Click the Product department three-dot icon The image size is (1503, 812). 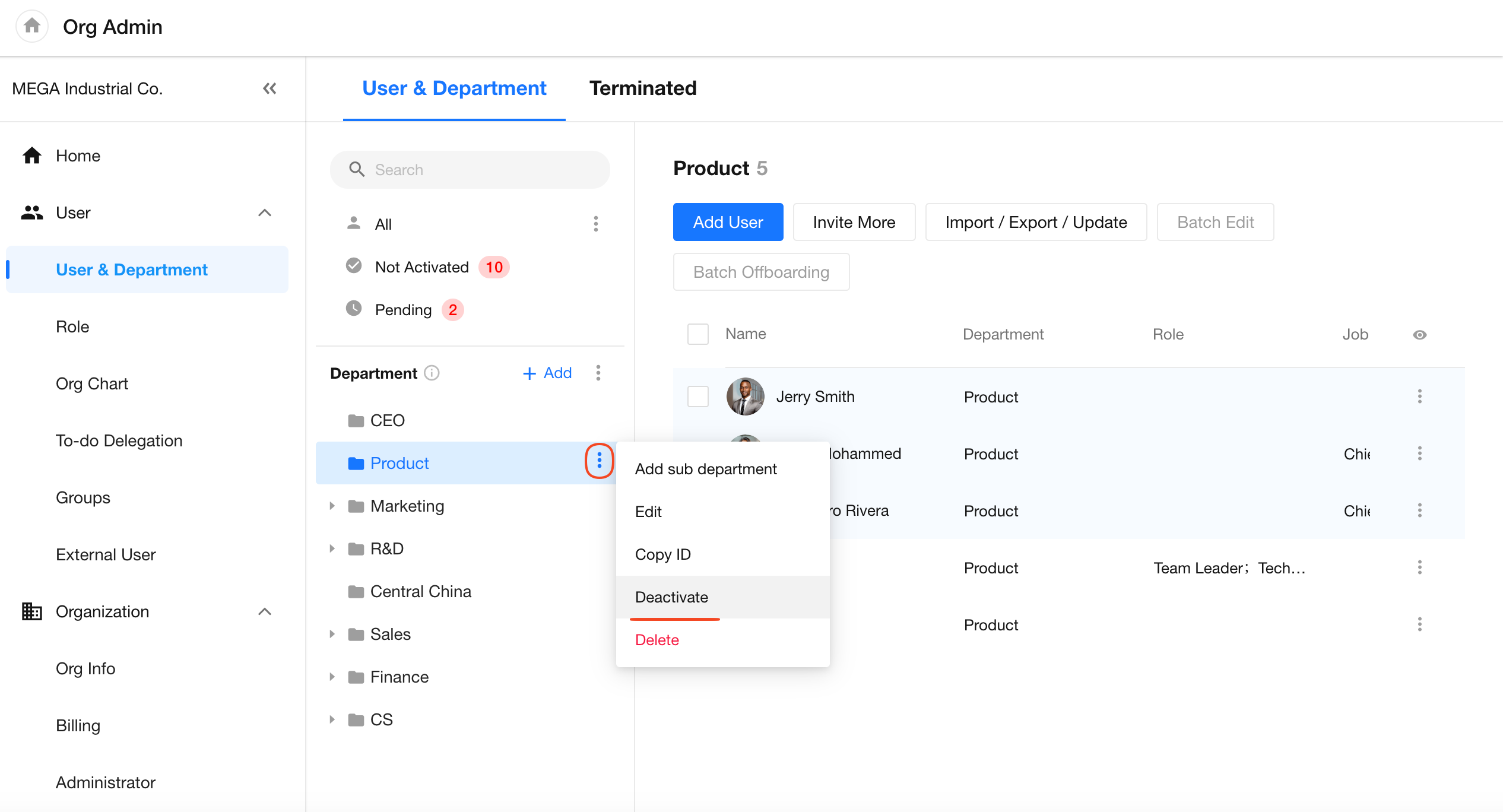pos(599,461)
